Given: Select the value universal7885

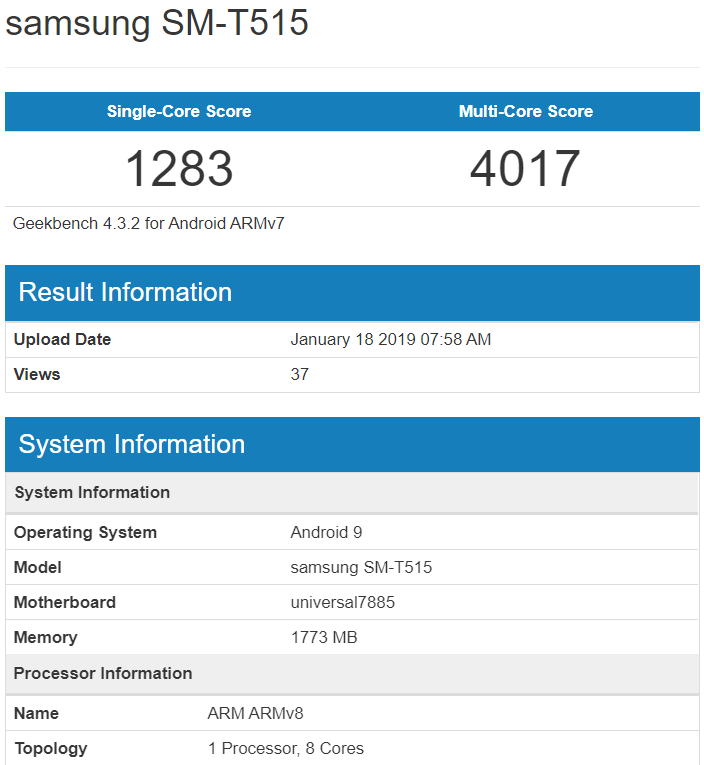Looking at the screenshot, I should click(343, 603).
